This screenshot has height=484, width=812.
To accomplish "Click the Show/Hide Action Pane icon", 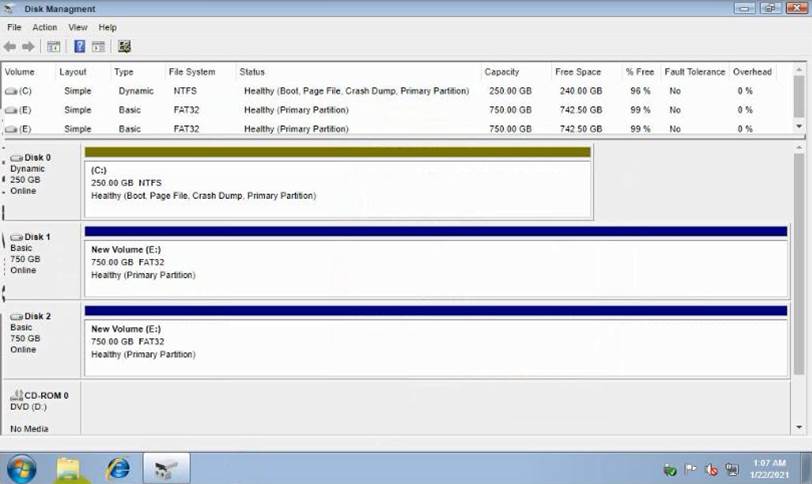I will 98,46.
